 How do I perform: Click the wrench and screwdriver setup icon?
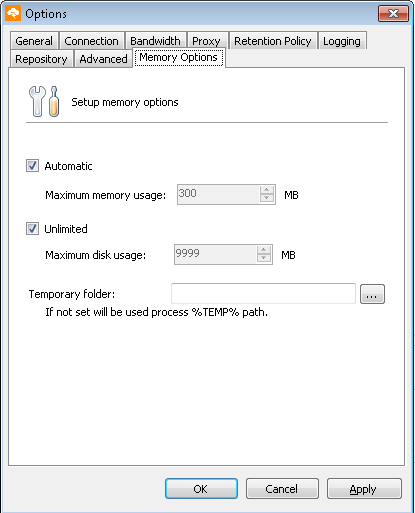click(x=44, y=101)
